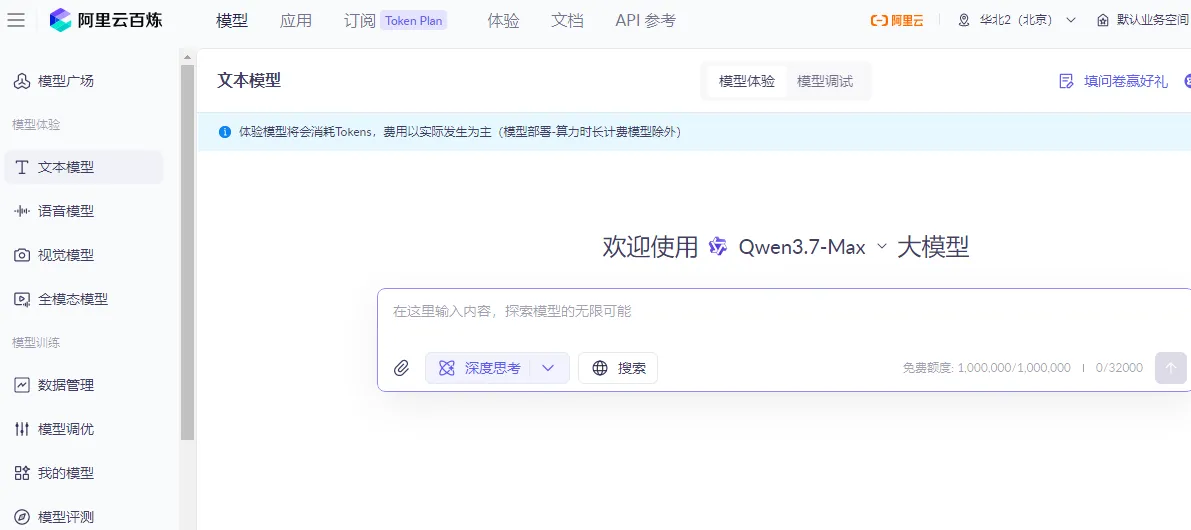The height and width of the screenshot is (530, 1191).
Task: Click the 文本模型 T icon
Action: 22,167
